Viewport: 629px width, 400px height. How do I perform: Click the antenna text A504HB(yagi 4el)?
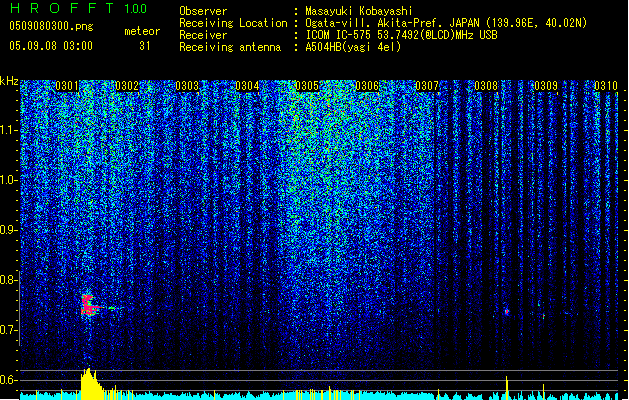click(353, 47)
